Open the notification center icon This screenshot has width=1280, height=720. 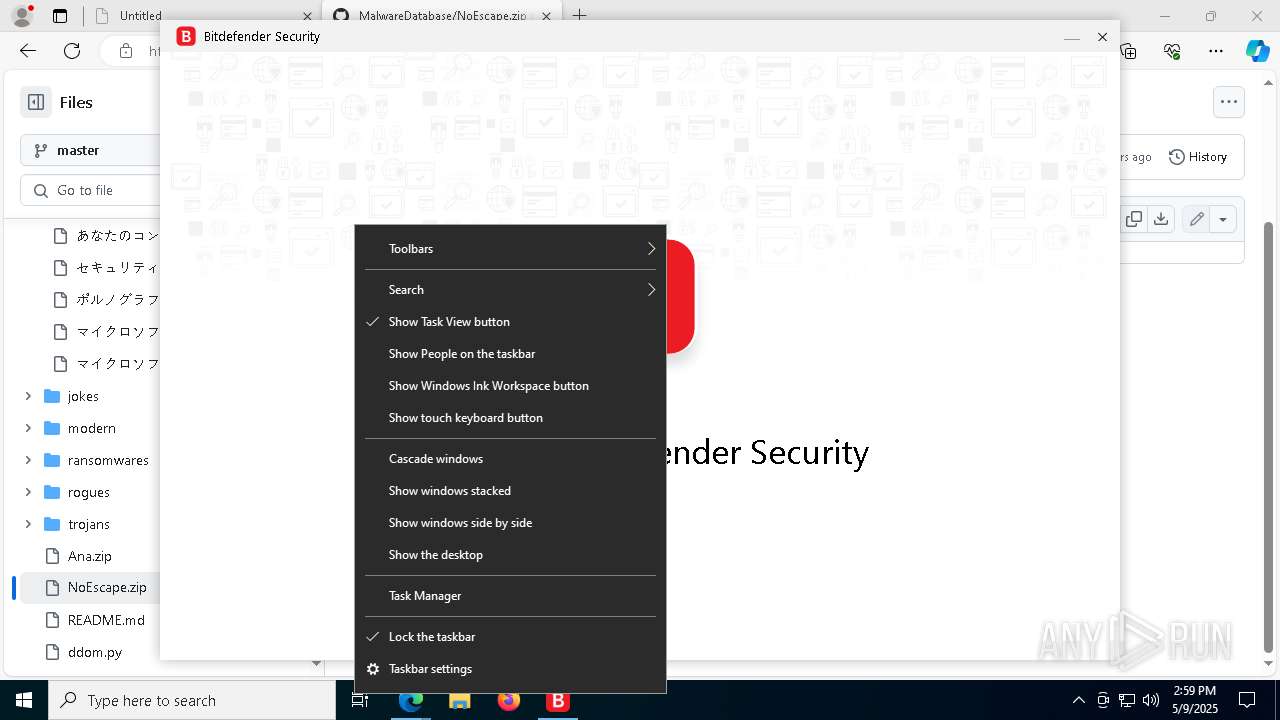click(1247, 700)
